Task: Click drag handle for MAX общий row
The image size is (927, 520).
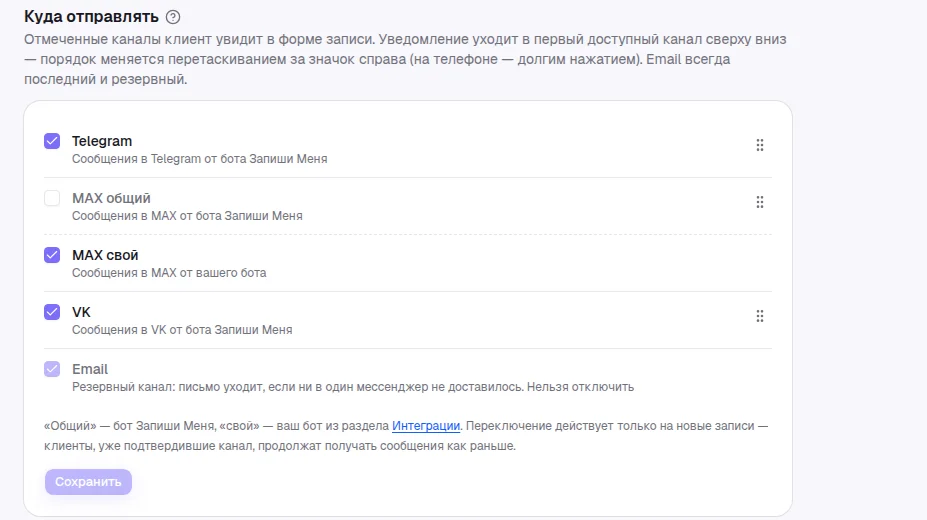Action: coord(760,203)
